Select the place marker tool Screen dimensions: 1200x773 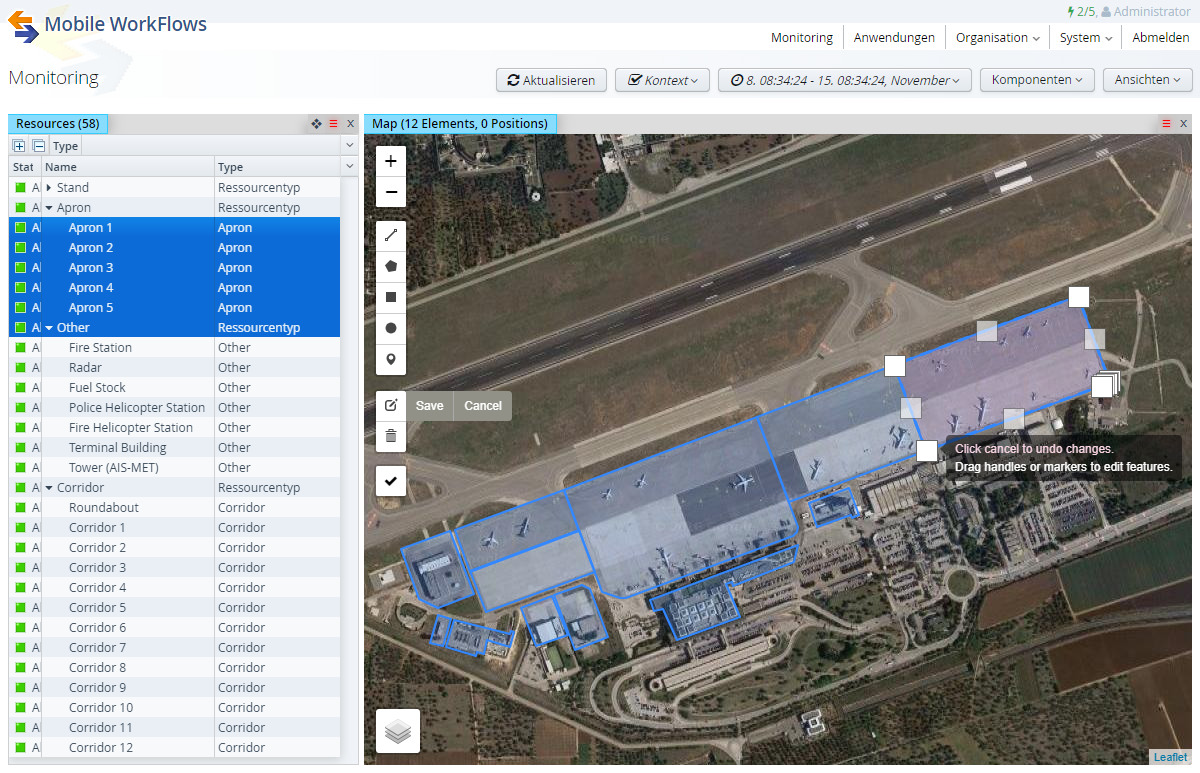(391, 359)
